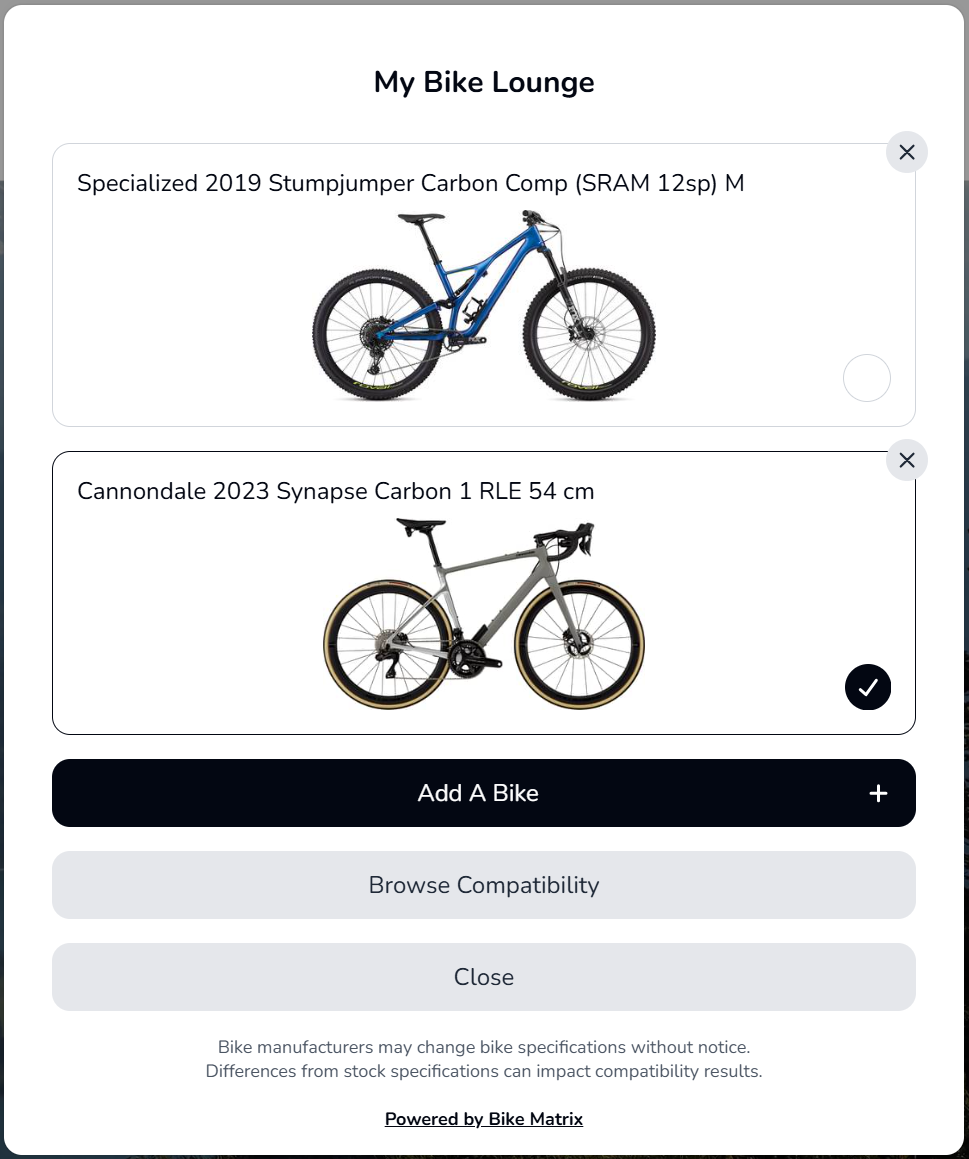Deselect the Cannondale Synapse checkmark toggle
Viewport: 969px width, 1159px height.
pyautogui.click(x=867, y=687)
